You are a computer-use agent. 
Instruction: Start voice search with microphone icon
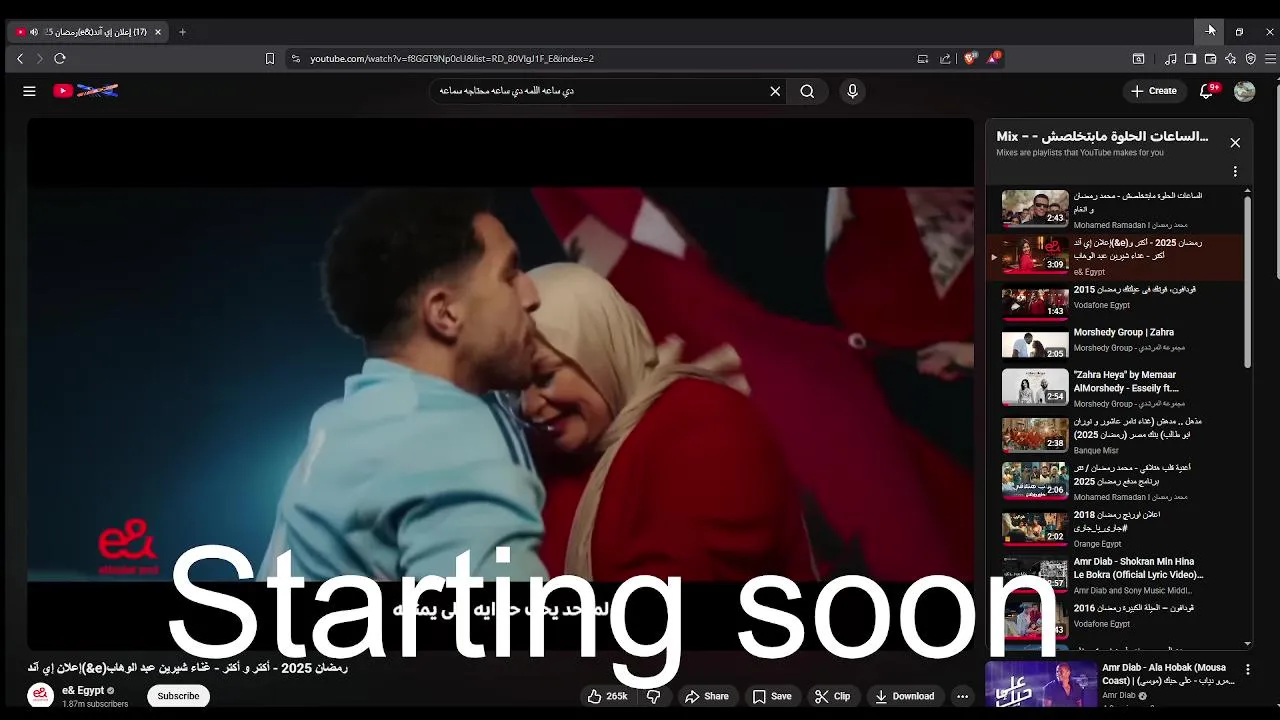coord(852,91)
